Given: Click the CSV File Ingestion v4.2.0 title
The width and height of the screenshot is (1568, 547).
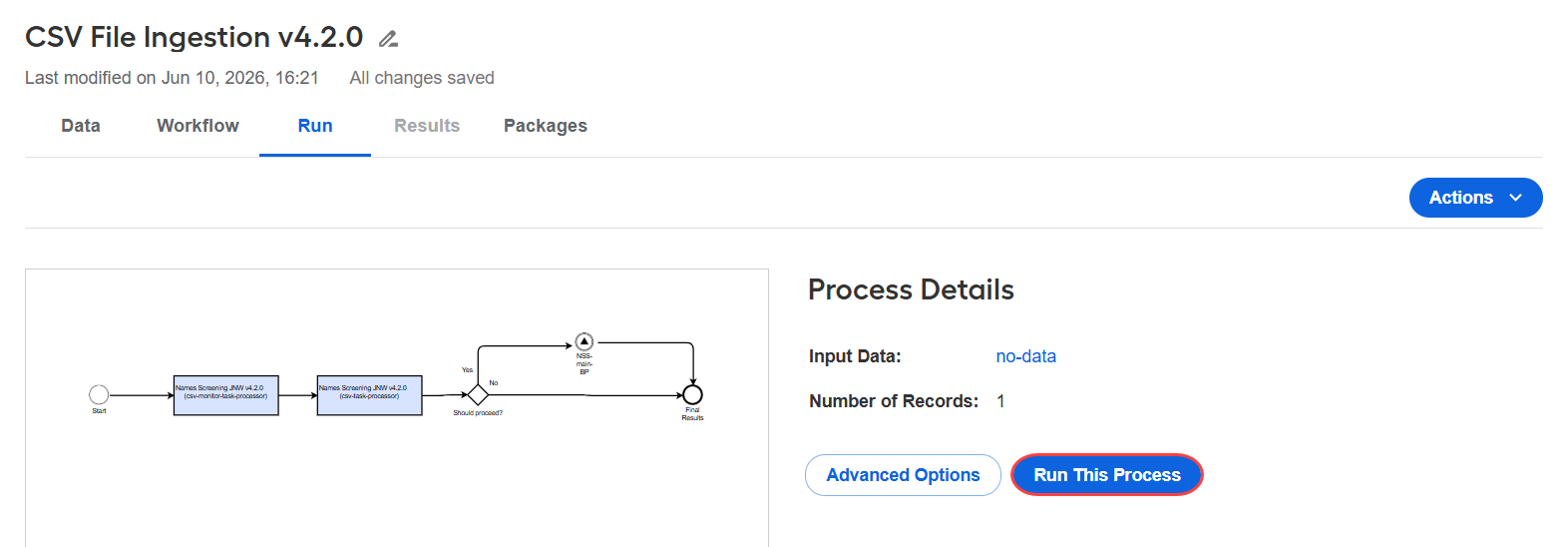Looking at the screenshot, I should pyautogui.click(x=194, y=37).
